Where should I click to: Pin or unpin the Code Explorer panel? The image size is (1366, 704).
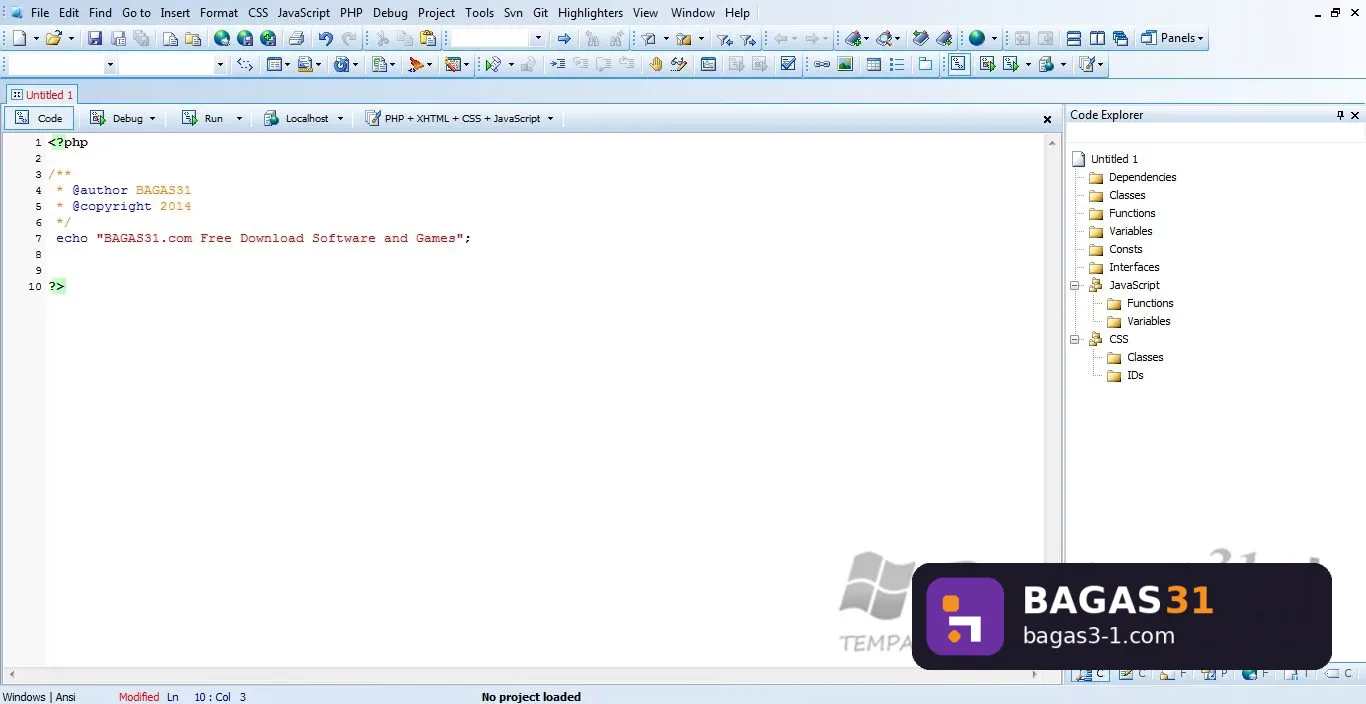coord(1341,115)
